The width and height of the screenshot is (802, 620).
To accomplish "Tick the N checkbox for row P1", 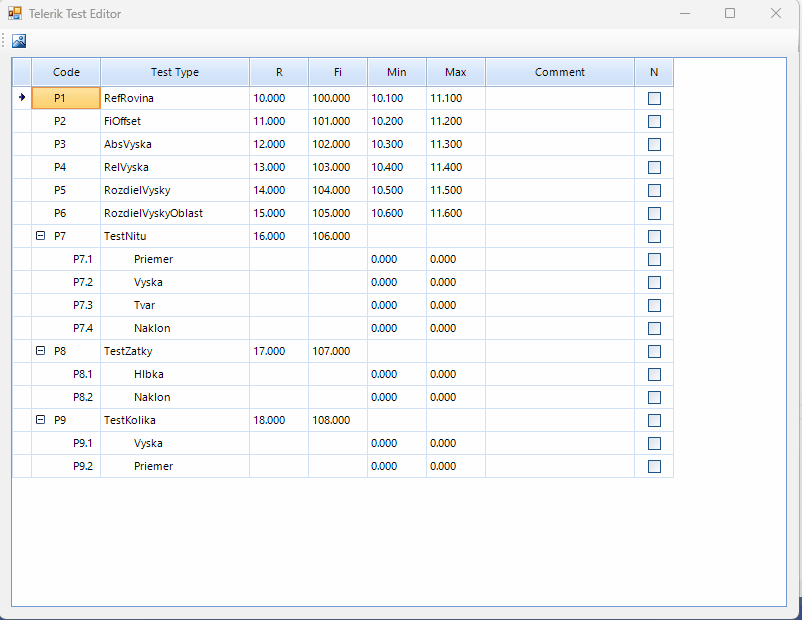I will (654, 99).
